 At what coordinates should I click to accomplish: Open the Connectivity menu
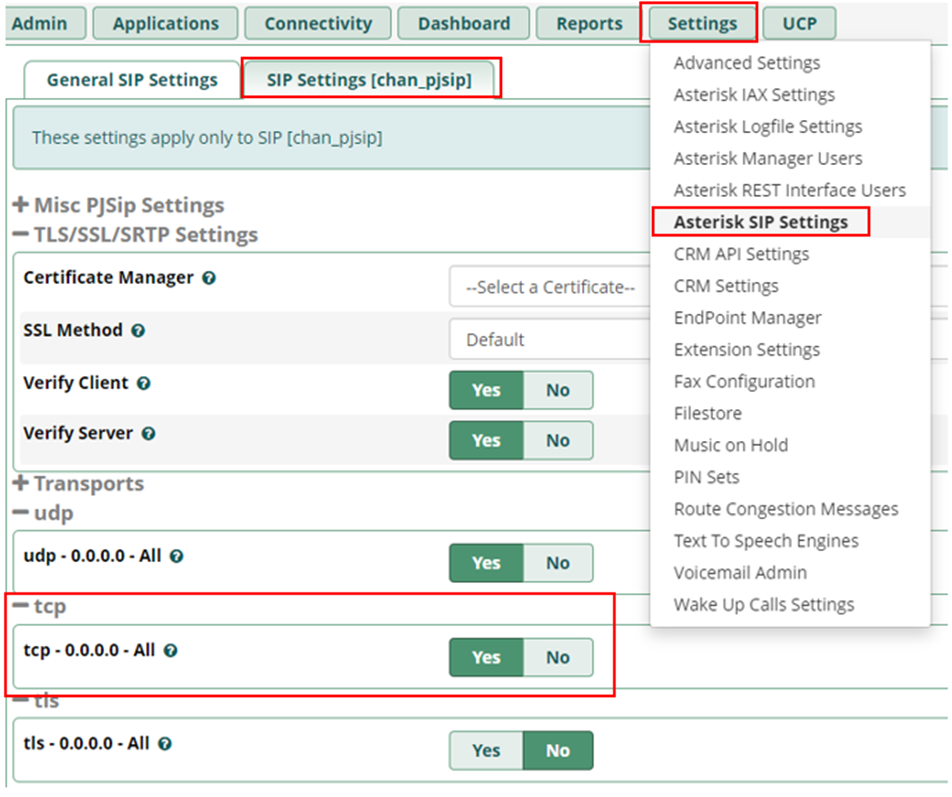[318, 24]
